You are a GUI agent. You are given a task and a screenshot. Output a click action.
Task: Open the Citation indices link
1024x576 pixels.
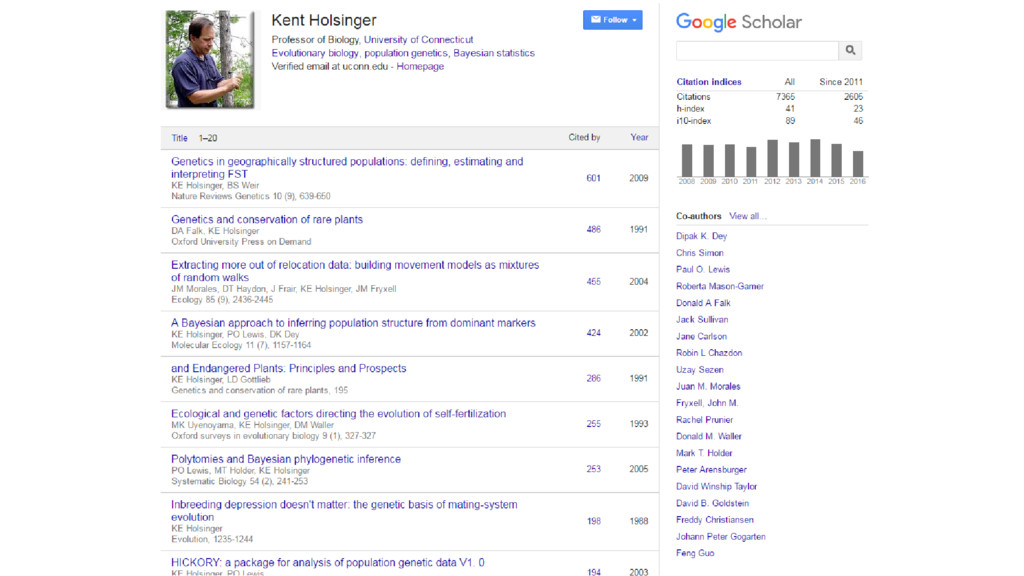709,82
